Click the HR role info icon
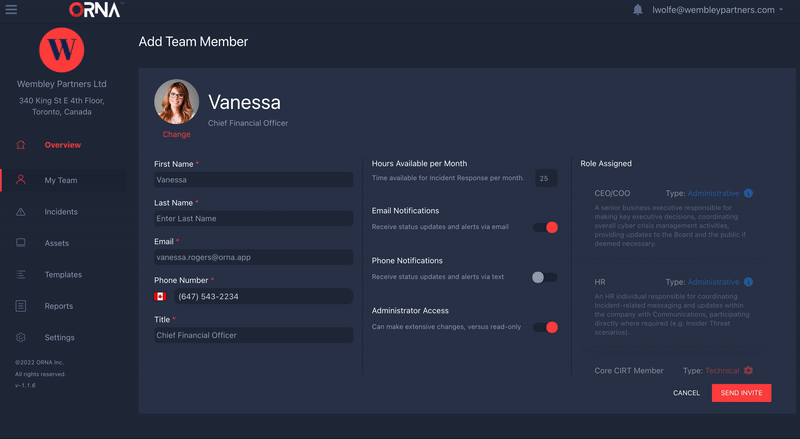The image size is (800, 439). (x=748, y=282)
